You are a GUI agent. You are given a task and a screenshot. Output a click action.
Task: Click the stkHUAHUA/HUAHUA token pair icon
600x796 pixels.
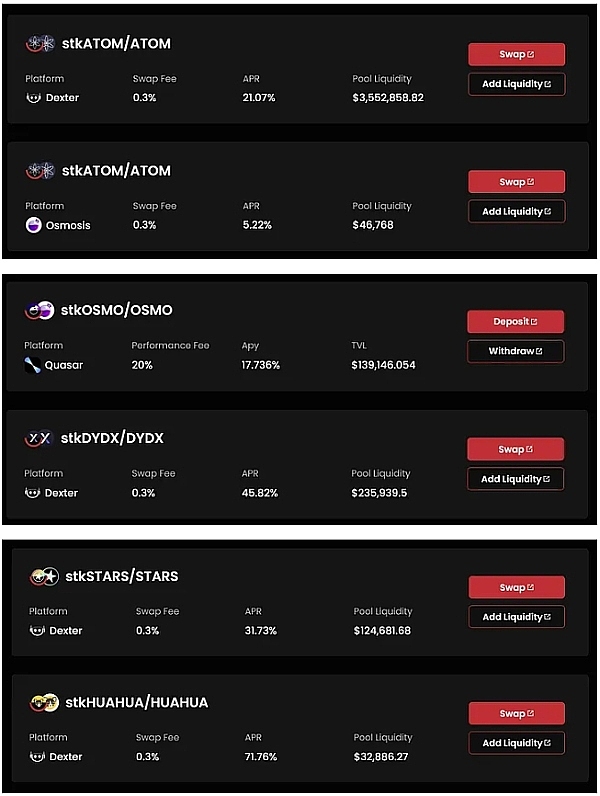44,703
